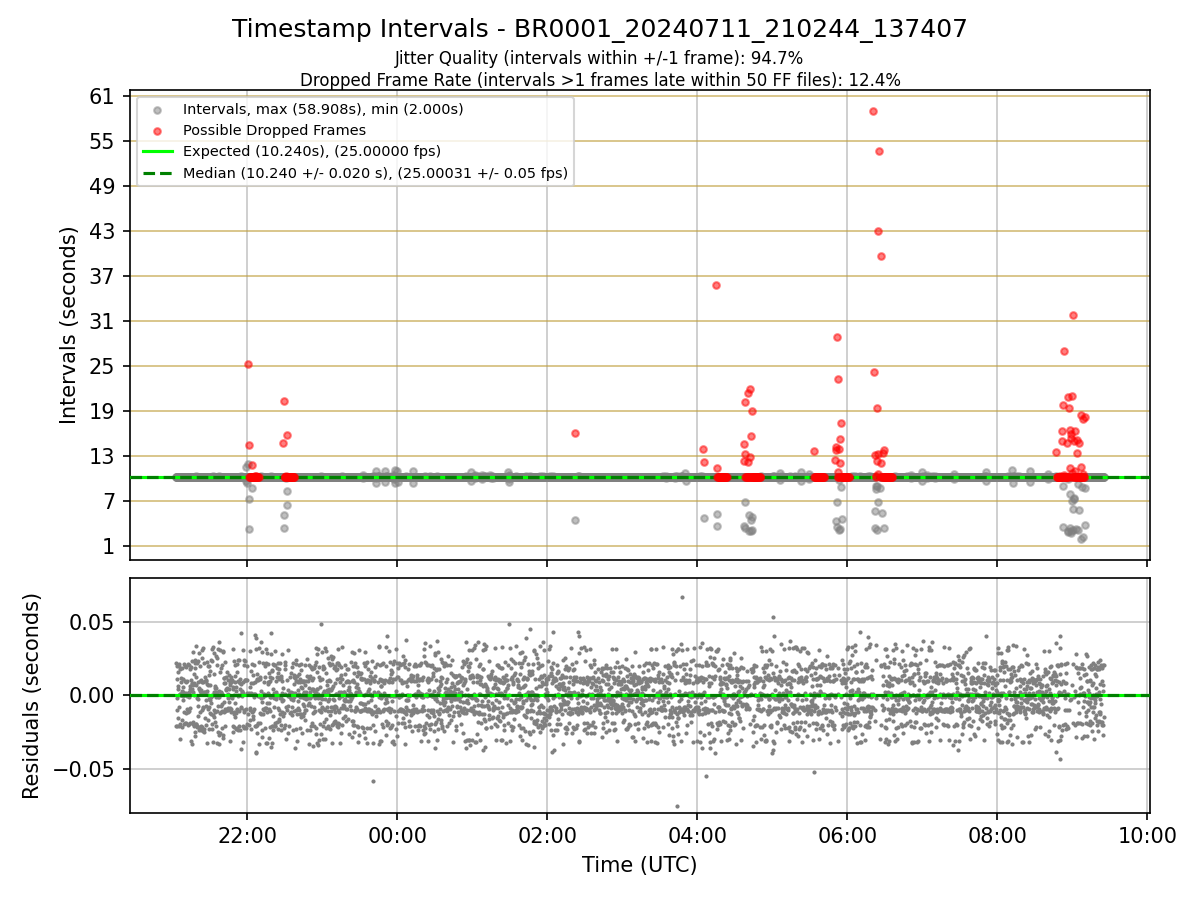Click the gray legend marker for intervals
The width and height of the screenshot is (1200, 900).
coord(158,109)
